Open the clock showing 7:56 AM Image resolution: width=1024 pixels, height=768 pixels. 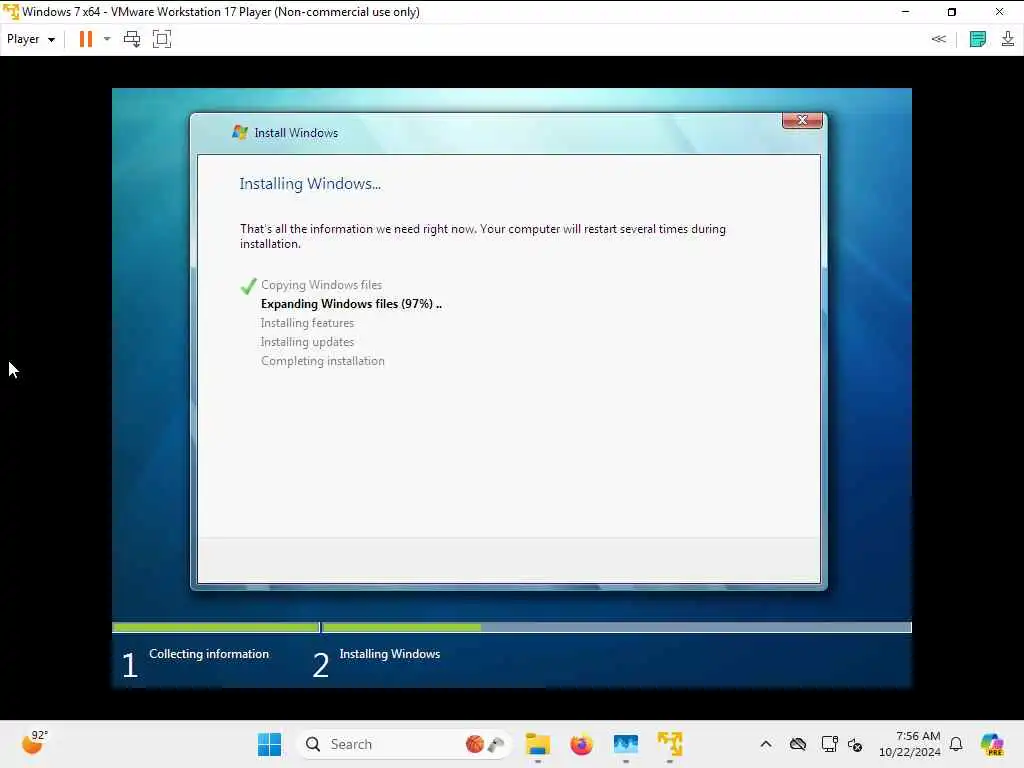click(910, 744)
